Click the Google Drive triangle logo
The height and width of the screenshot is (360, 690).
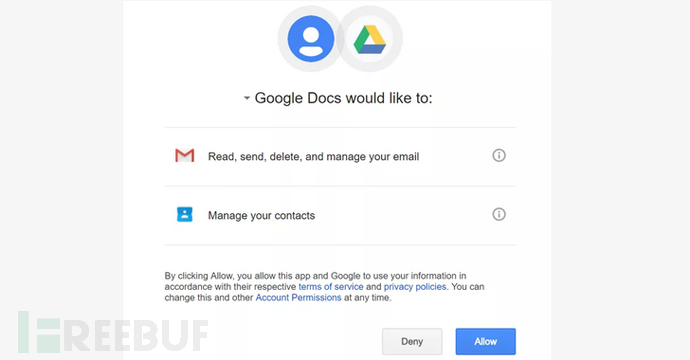click(x=370, y=40)
